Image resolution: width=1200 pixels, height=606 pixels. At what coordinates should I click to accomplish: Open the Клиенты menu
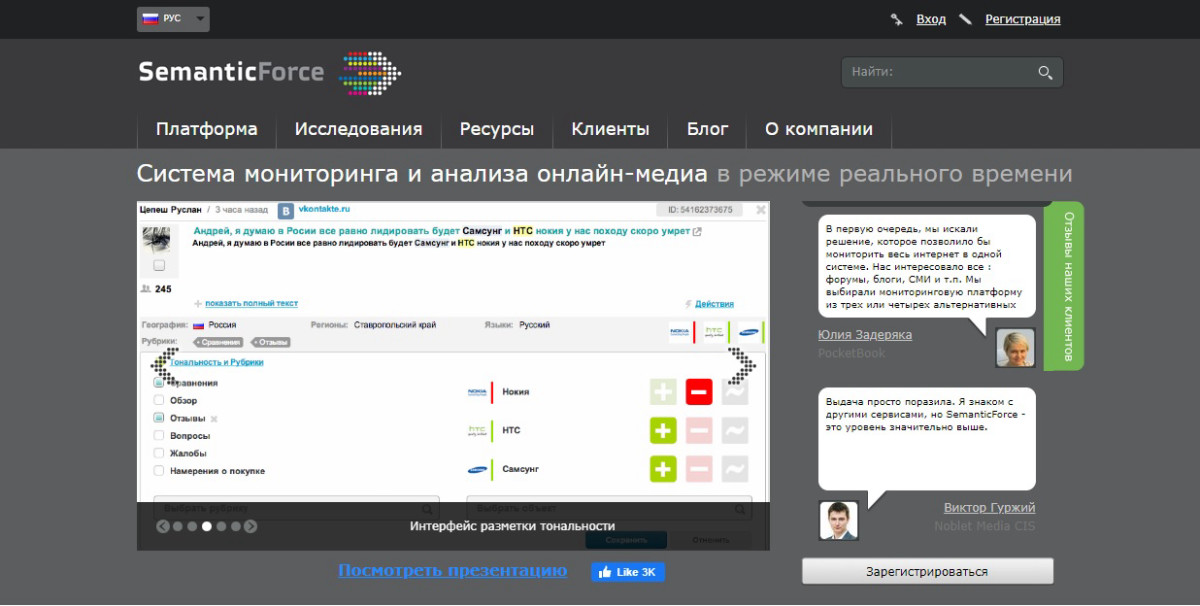click(611, 129)
